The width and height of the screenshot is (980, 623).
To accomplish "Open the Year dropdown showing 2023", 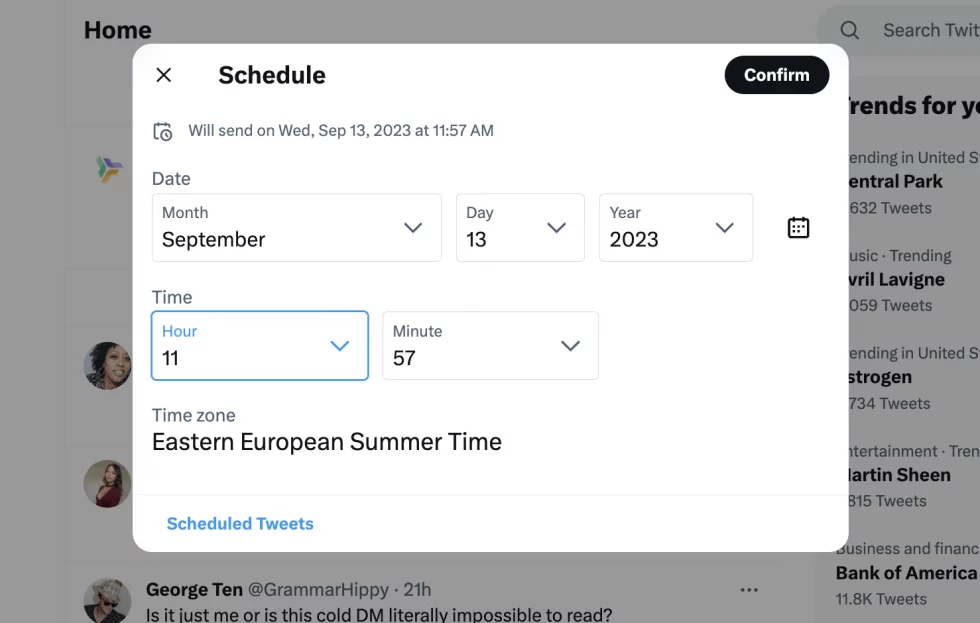I will pos(675,228).
